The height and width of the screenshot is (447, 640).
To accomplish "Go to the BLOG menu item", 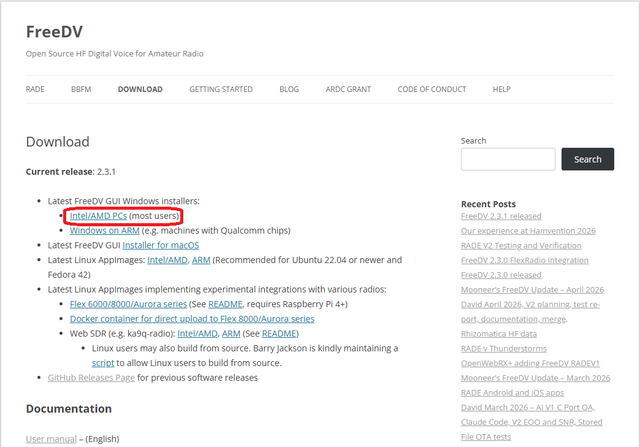I will [x=289, y=89].
